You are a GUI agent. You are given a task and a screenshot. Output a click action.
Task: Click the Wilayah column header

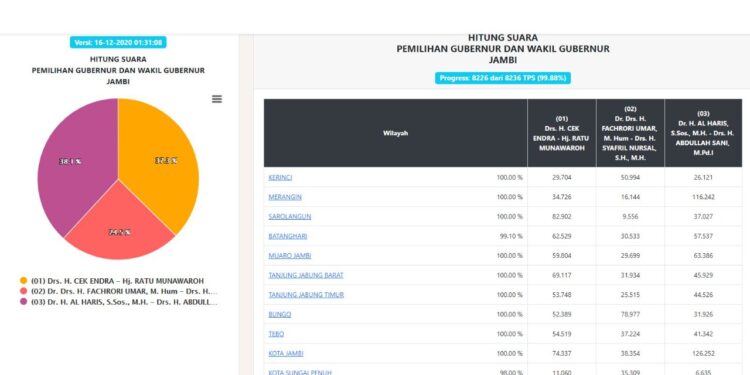coord(396,133)
